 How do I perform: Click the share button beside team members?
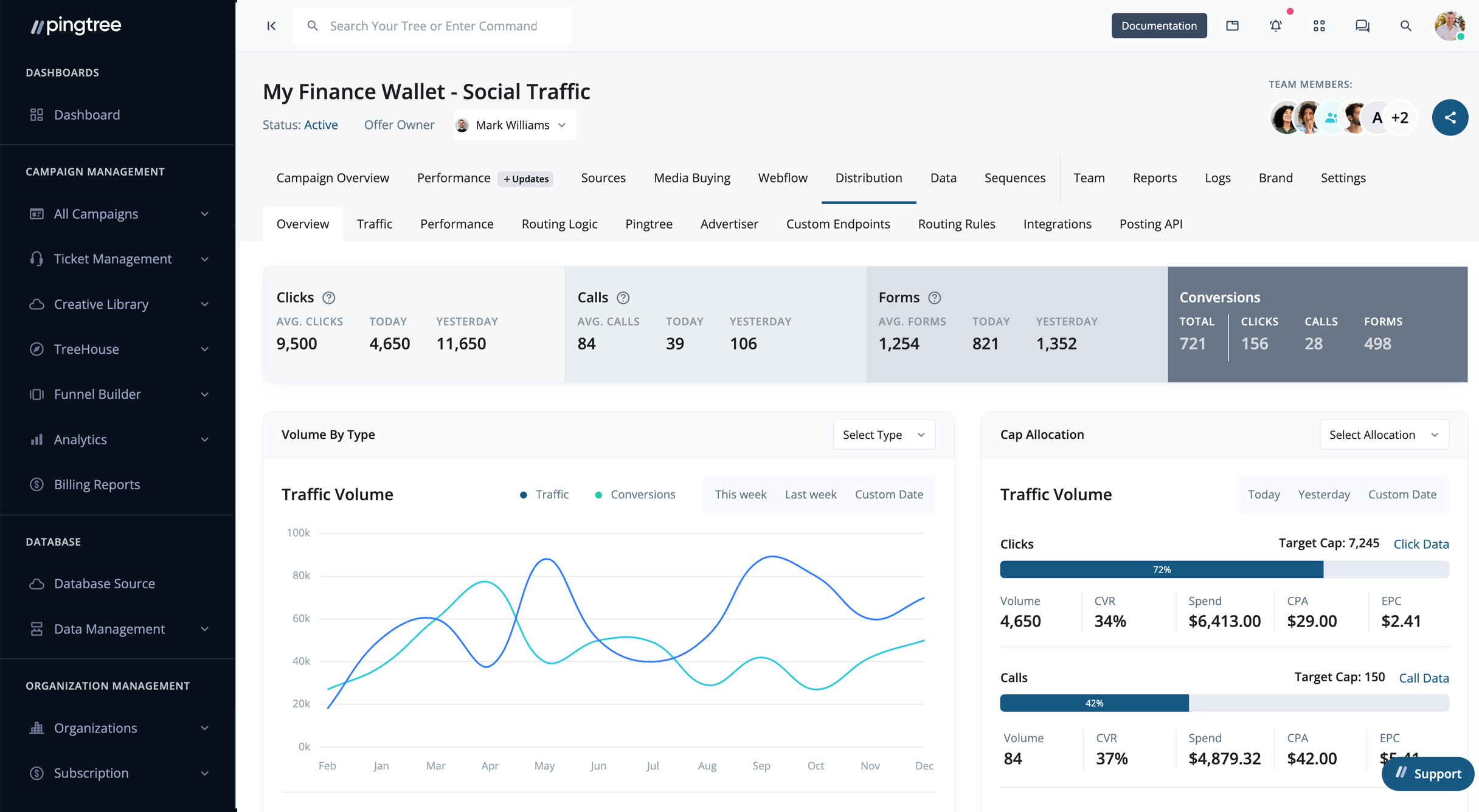[1450, 117]
